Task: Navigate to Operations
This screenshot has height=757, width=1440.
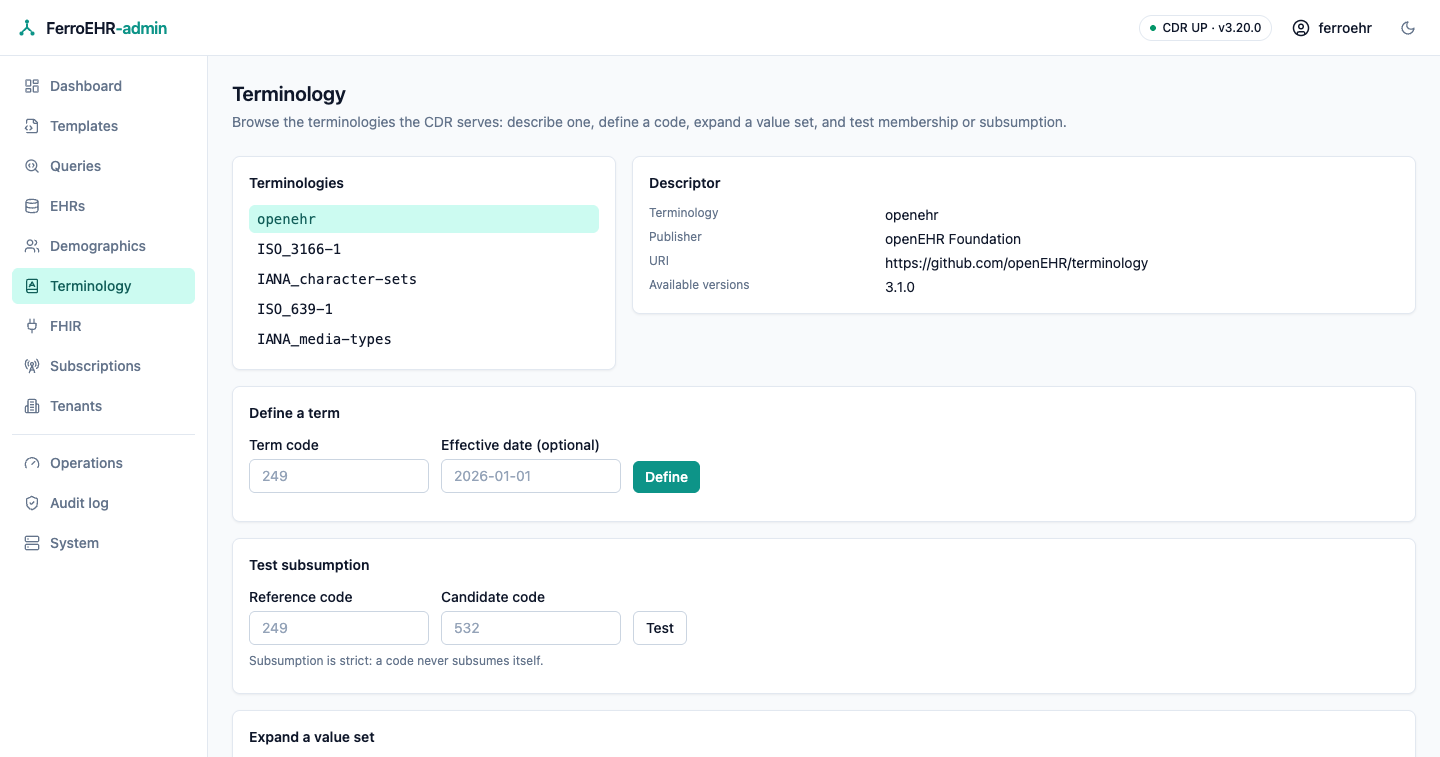Action: pyautogui.click(x=103, y=463)
